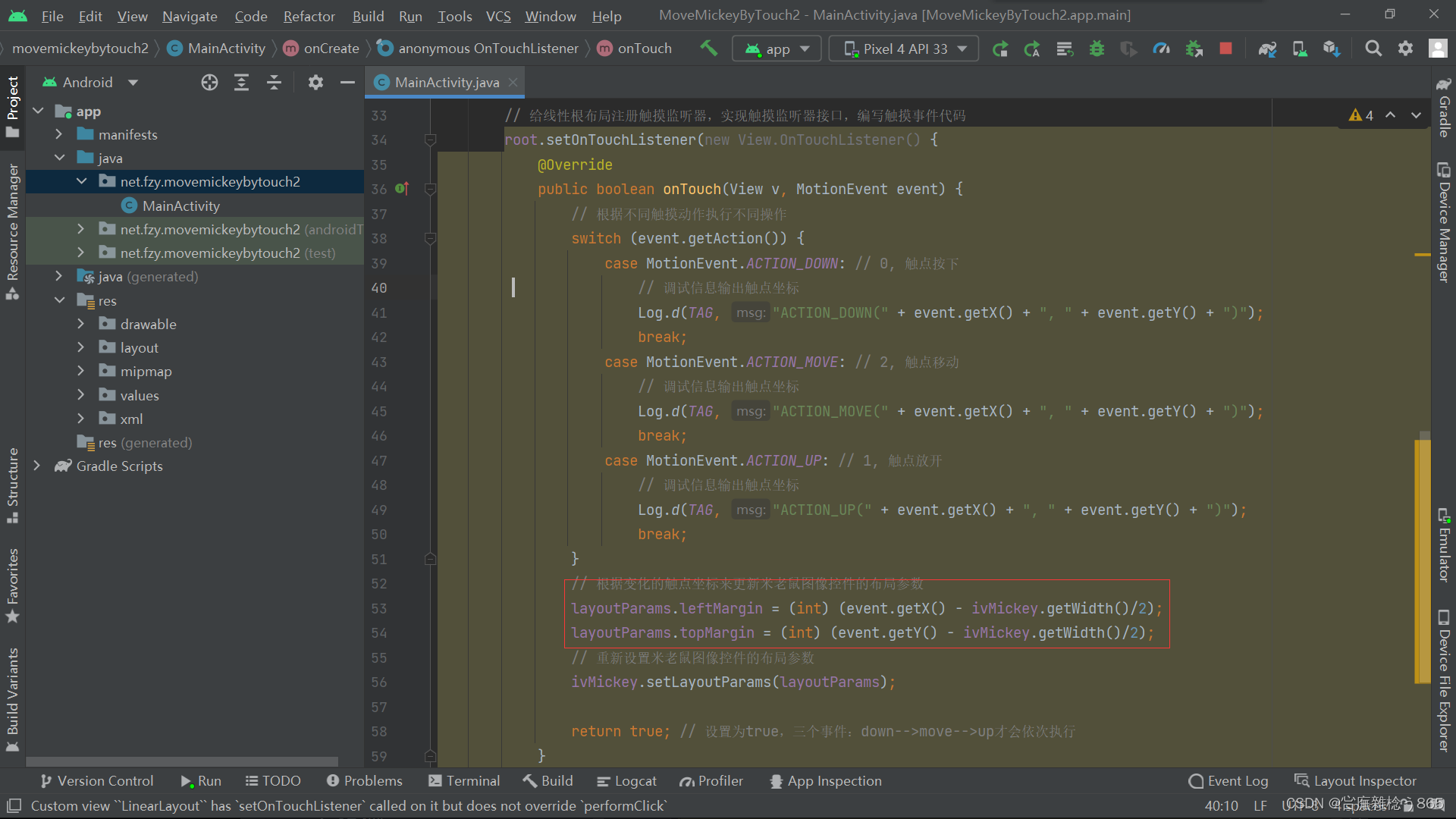1456x819 pixels.
Task: Hide the Project panel with minus icon
Action: (x=347, y=83)
